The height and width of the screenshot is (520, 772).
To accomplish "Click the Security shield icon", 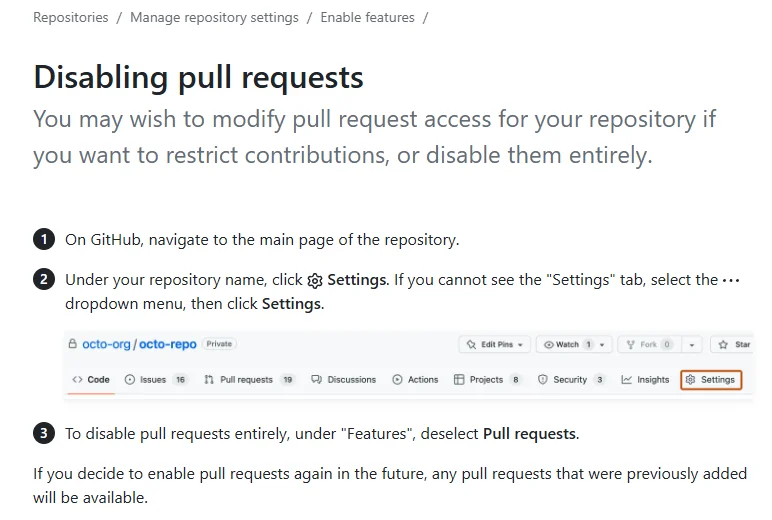I will point(543,380).
